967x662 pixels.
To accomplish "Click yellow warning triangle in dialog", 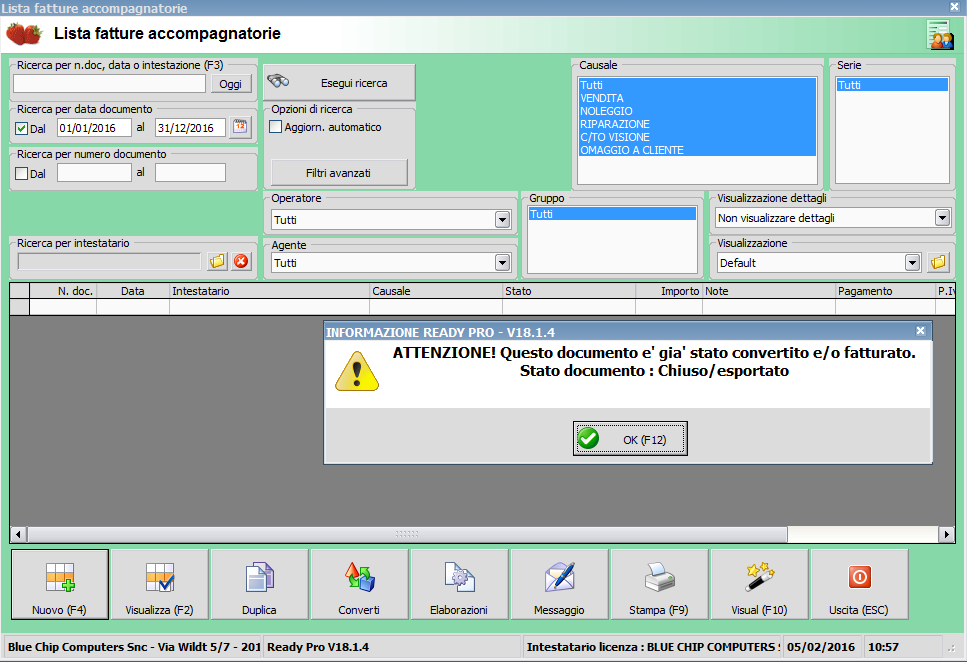I will tap(356, 371).
